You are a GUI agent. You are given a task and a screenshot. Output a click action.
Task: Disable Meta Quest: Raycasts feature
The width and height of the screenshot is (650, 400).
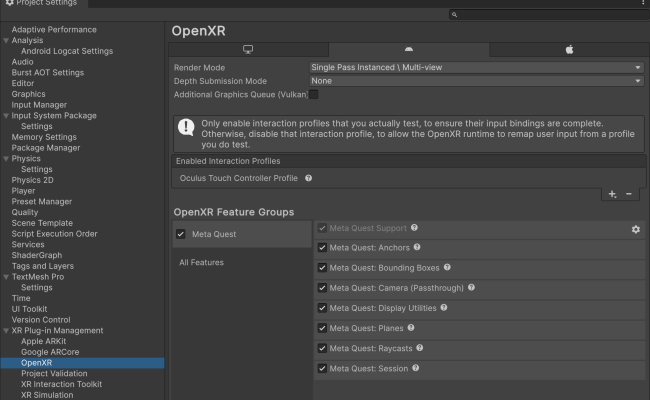322,348
